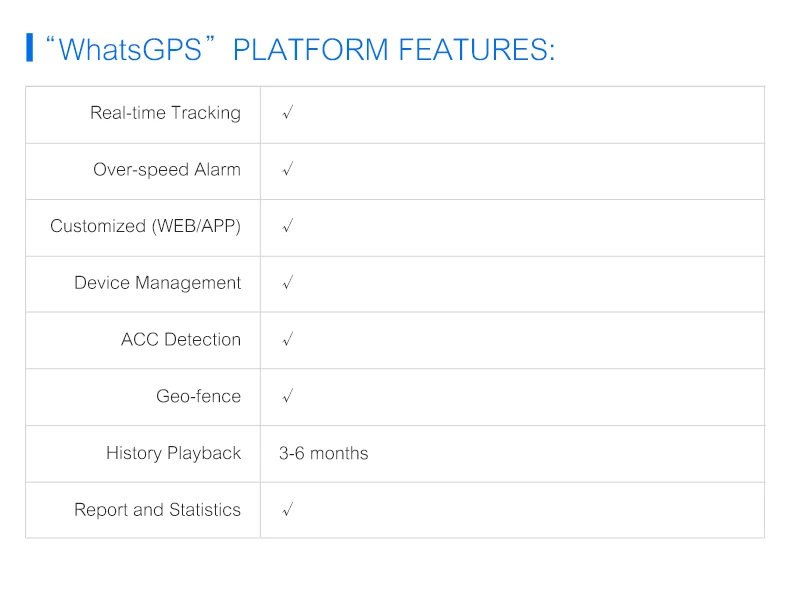The image size is (790, 609).
Task: Click the WhatsGPS title text
Action: pos(130,49)
